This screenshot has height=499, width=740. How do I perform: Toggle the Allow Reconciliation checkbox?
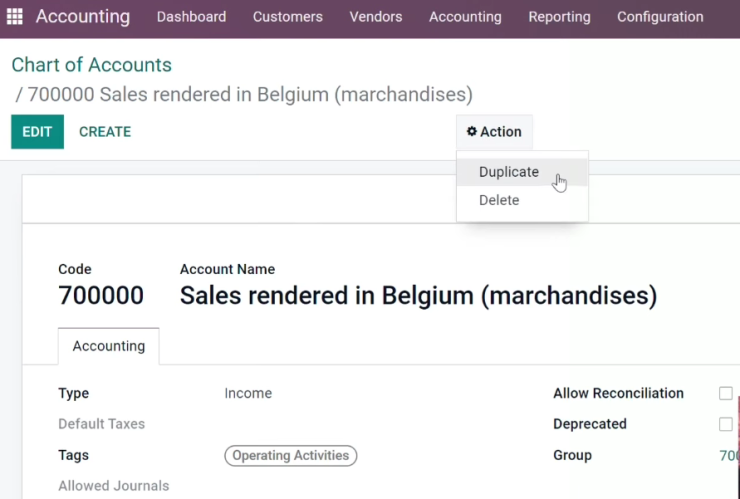726,393
